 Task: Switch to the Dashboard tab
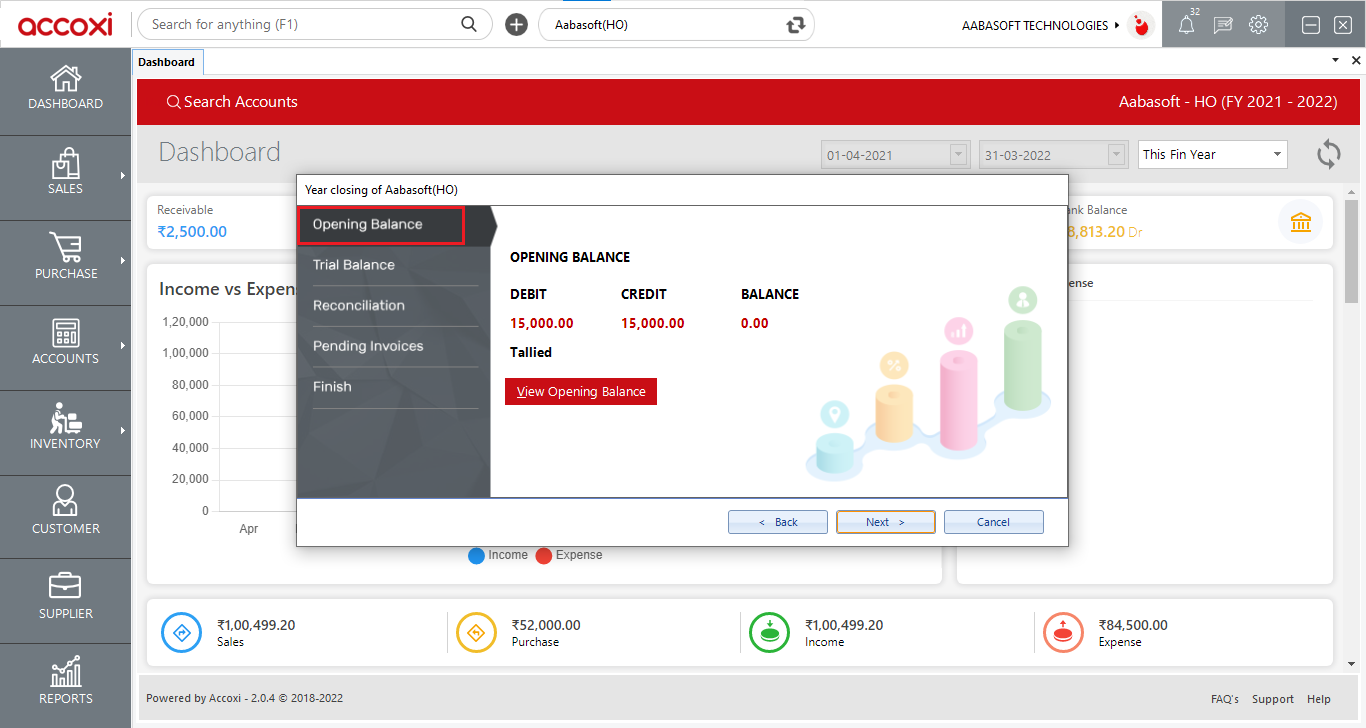pyautogui.click(x=167, y=62)
